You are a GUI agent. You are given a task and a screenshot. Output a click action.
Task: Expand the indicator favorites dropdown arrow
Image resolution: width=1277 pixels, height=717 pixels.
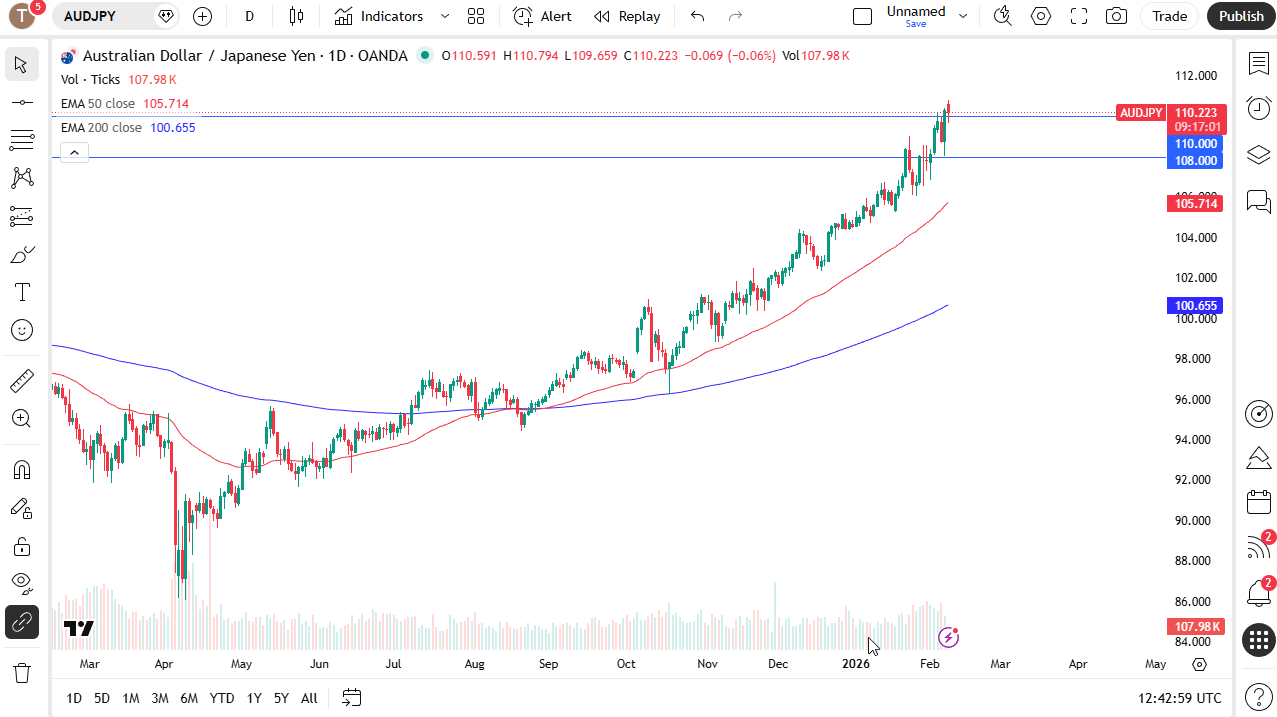click(445, 16)
